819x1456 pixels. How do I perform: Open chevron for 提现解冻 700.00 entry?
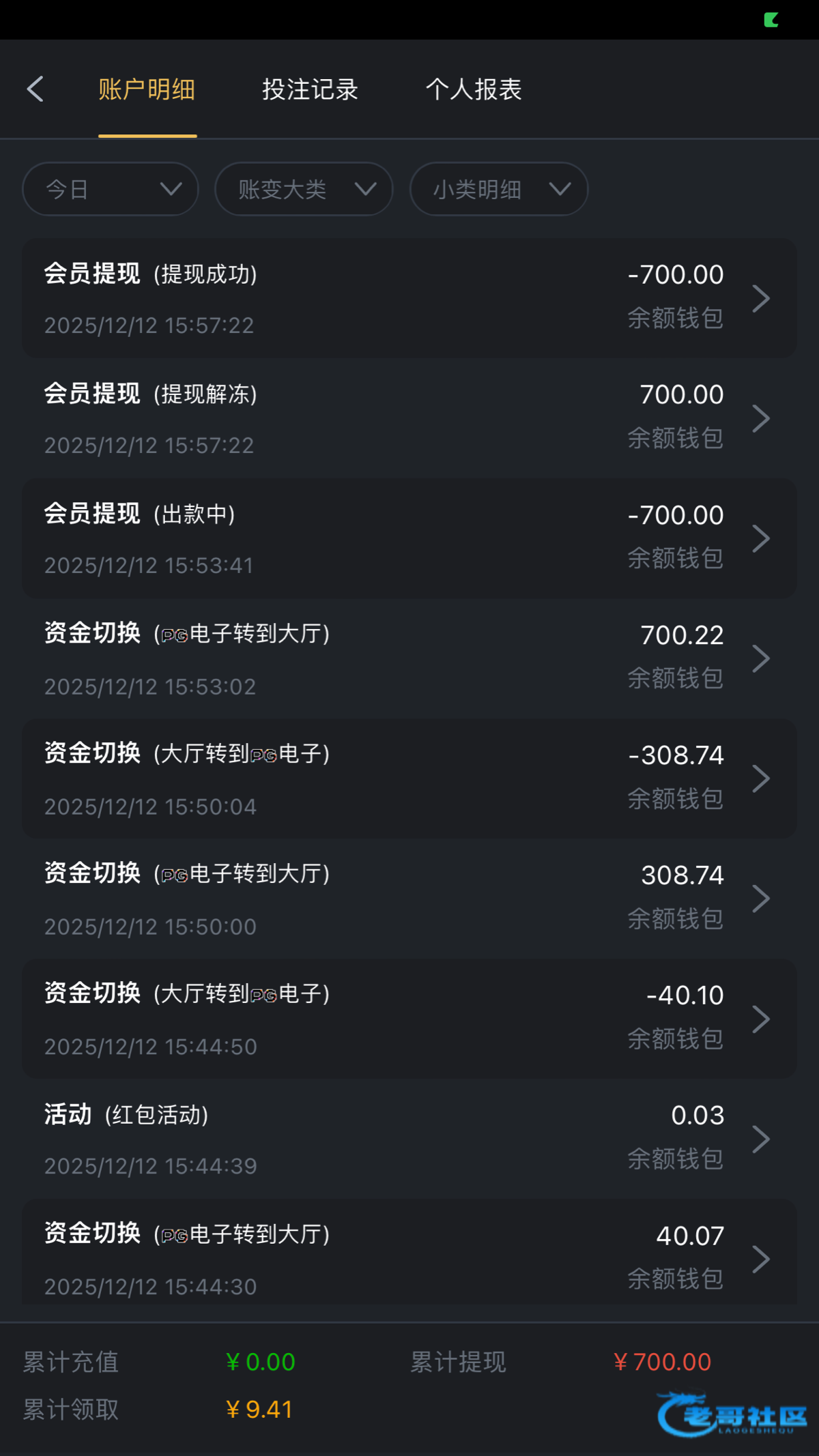(760, 418)
